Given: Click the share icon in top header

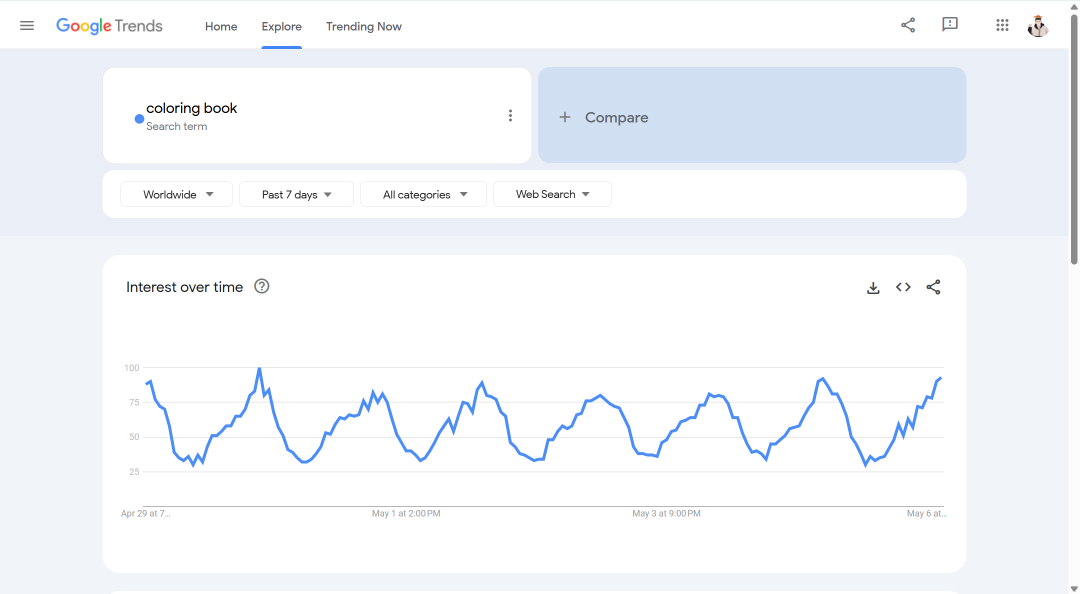Looking at the screenshot, I should pyautogui.click(x=908, y=25).
